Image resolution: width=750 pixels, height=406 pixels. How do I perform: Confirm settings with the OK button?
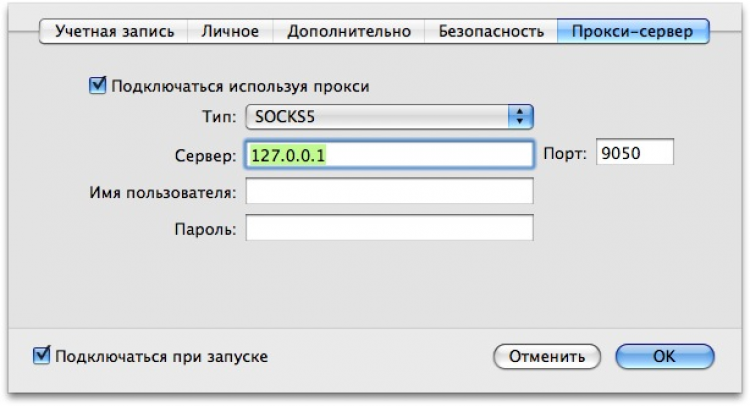(x=664, y=356)
